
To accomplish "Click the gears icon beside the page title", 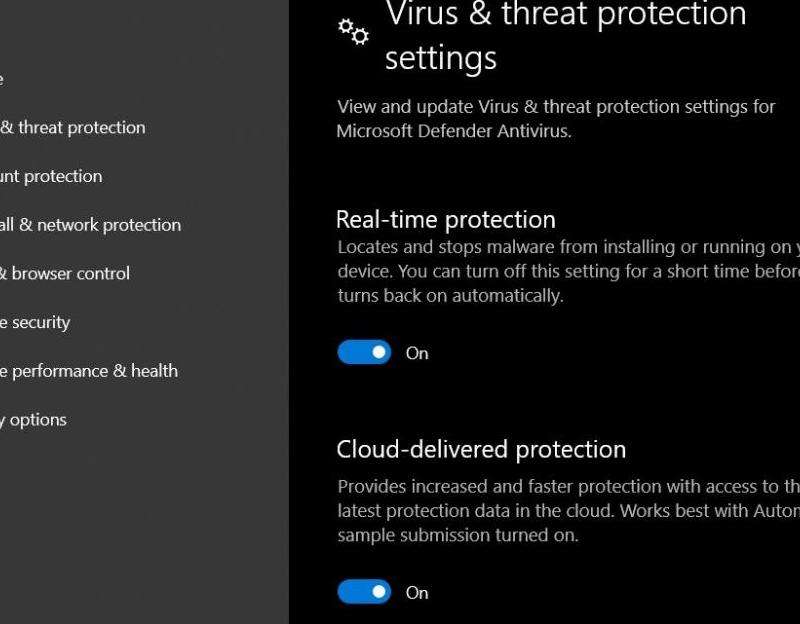I will (x=353, y=32).
